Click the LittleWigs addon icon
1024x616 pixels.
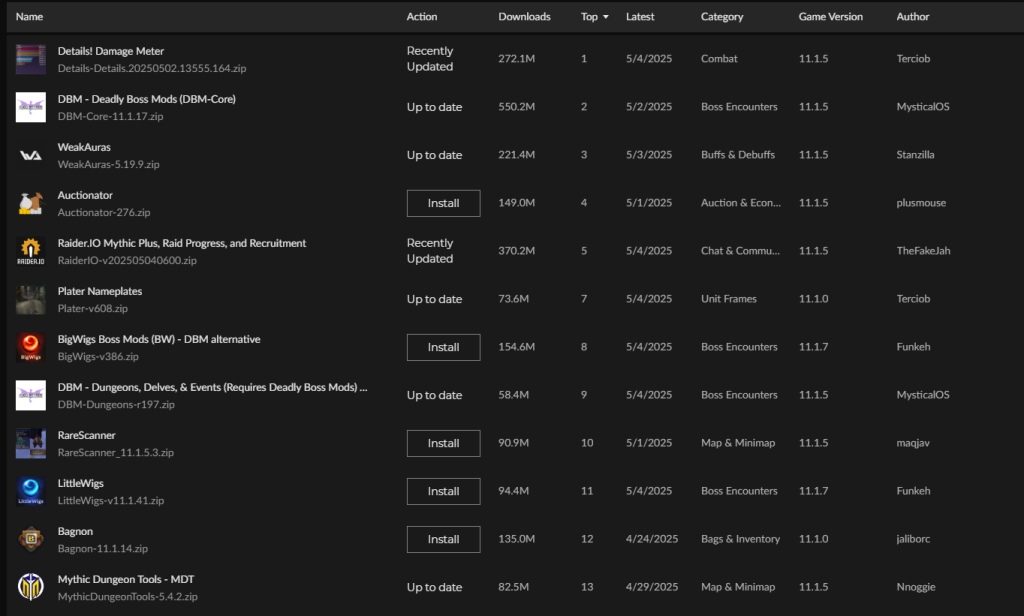pyautogui.click(x=31, y=491)
